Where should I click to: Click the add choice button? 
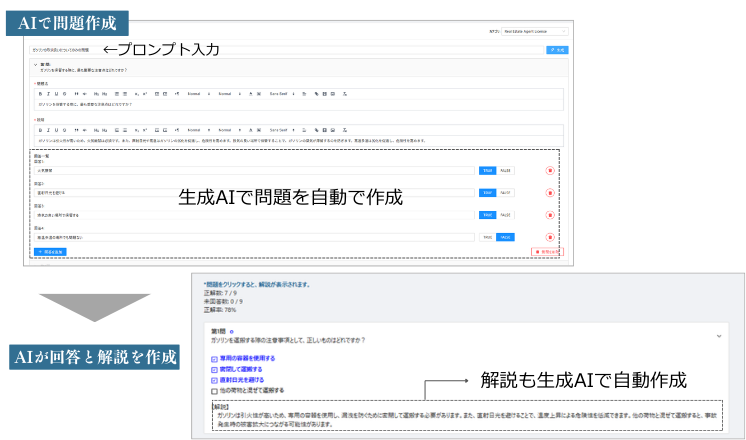click(x=50, y=252)
